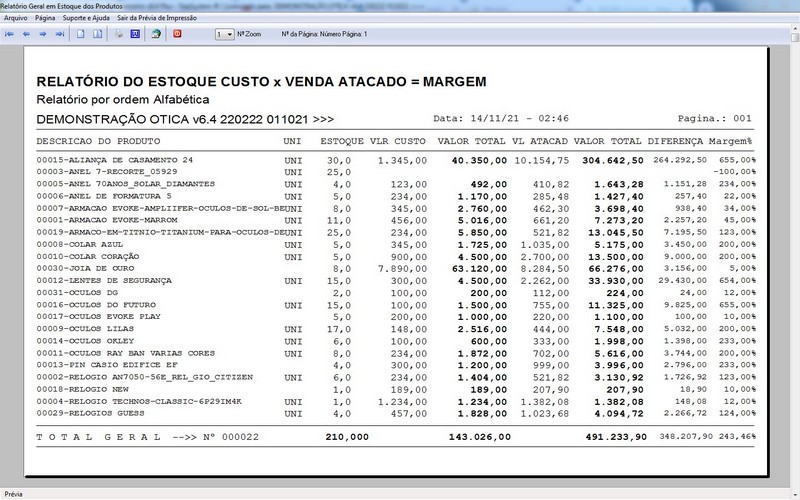Click total value '143.026,00'
The image size is (800, 500).
[480, 437]
